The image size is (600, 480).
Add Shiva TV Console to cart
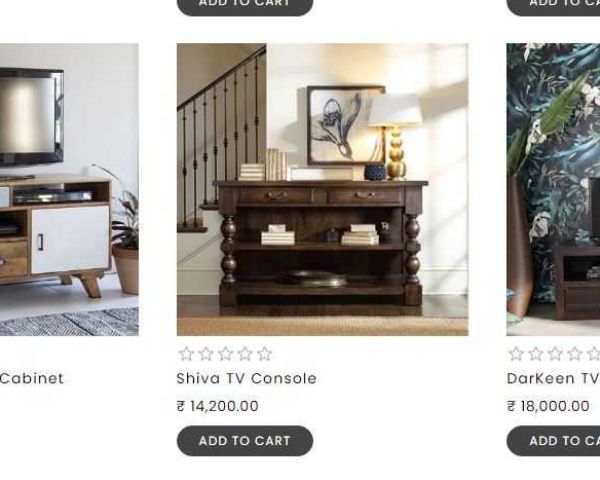[245, 441]
